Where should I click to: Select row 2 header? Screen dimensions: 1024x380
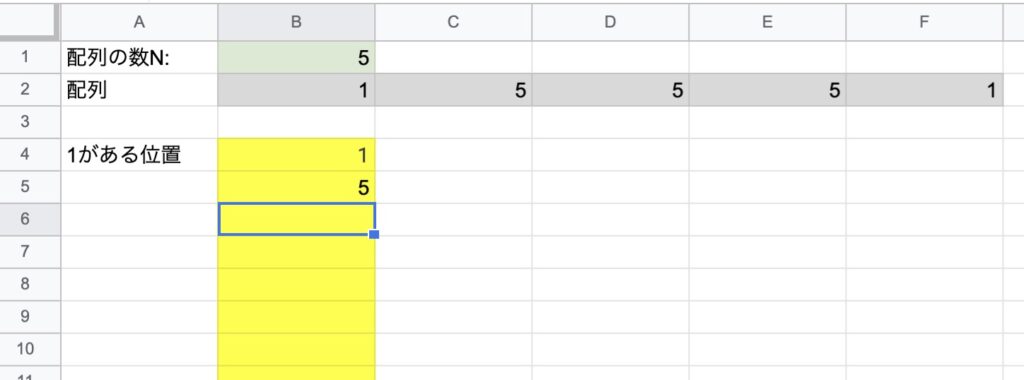pyautogui.click(x=26, y=90)
